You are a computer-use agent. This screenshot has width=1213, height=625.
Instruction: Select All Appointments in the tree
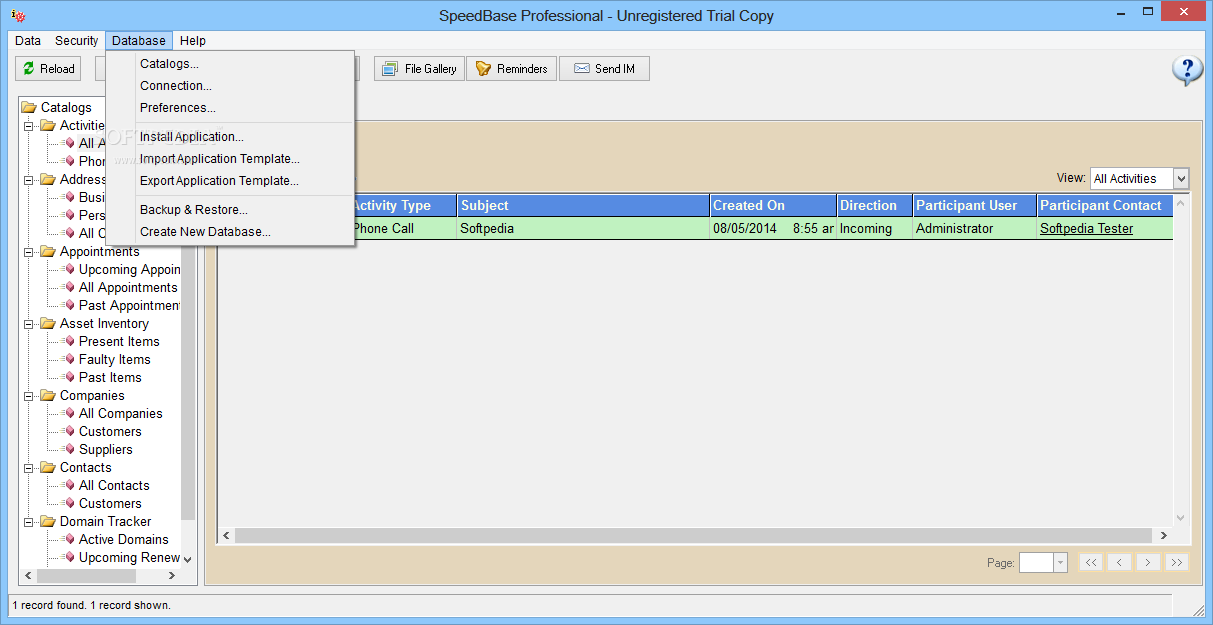pos(128,287)
